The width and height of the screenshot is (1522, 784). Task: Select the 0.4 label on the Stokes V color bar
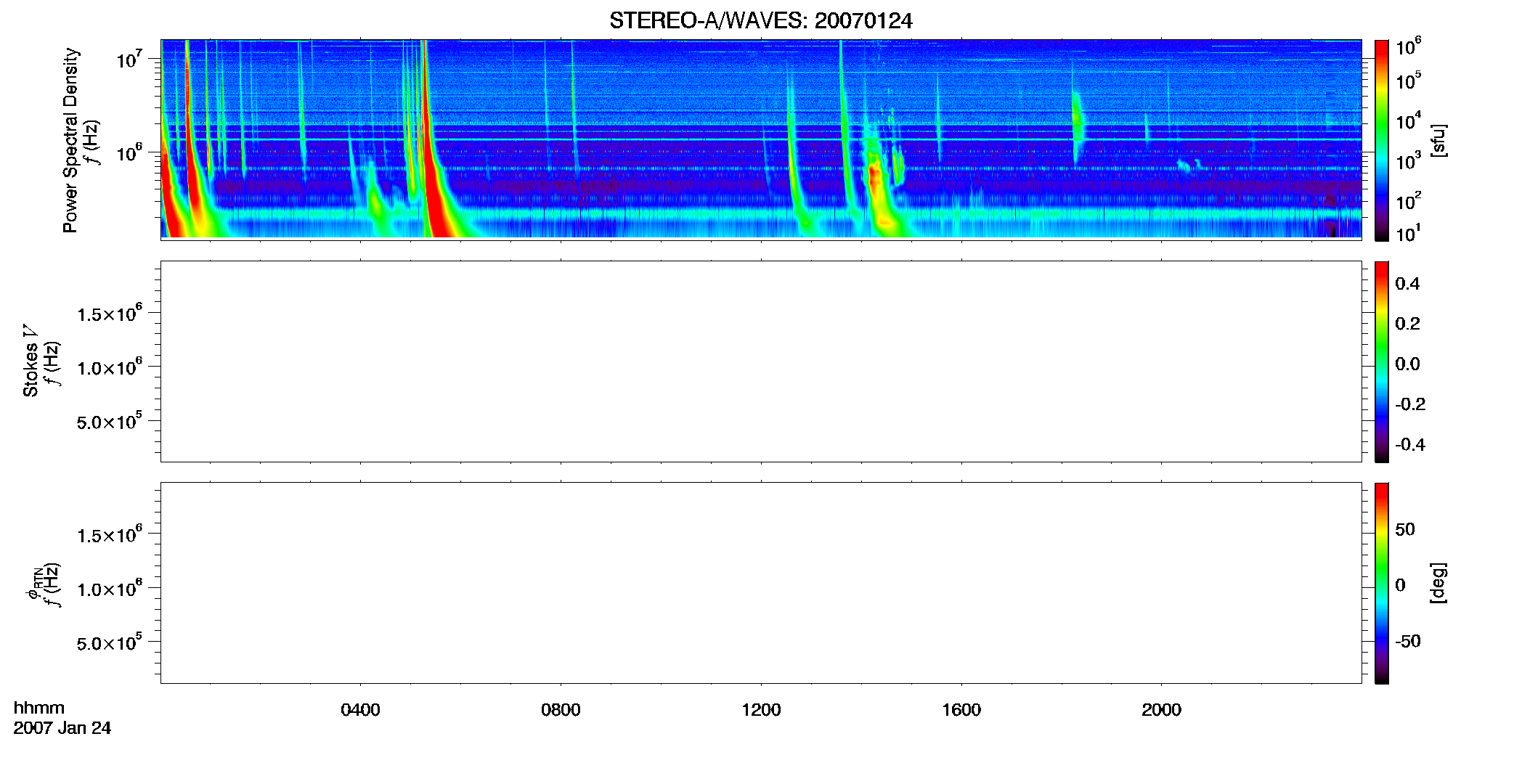[1407, 284]
